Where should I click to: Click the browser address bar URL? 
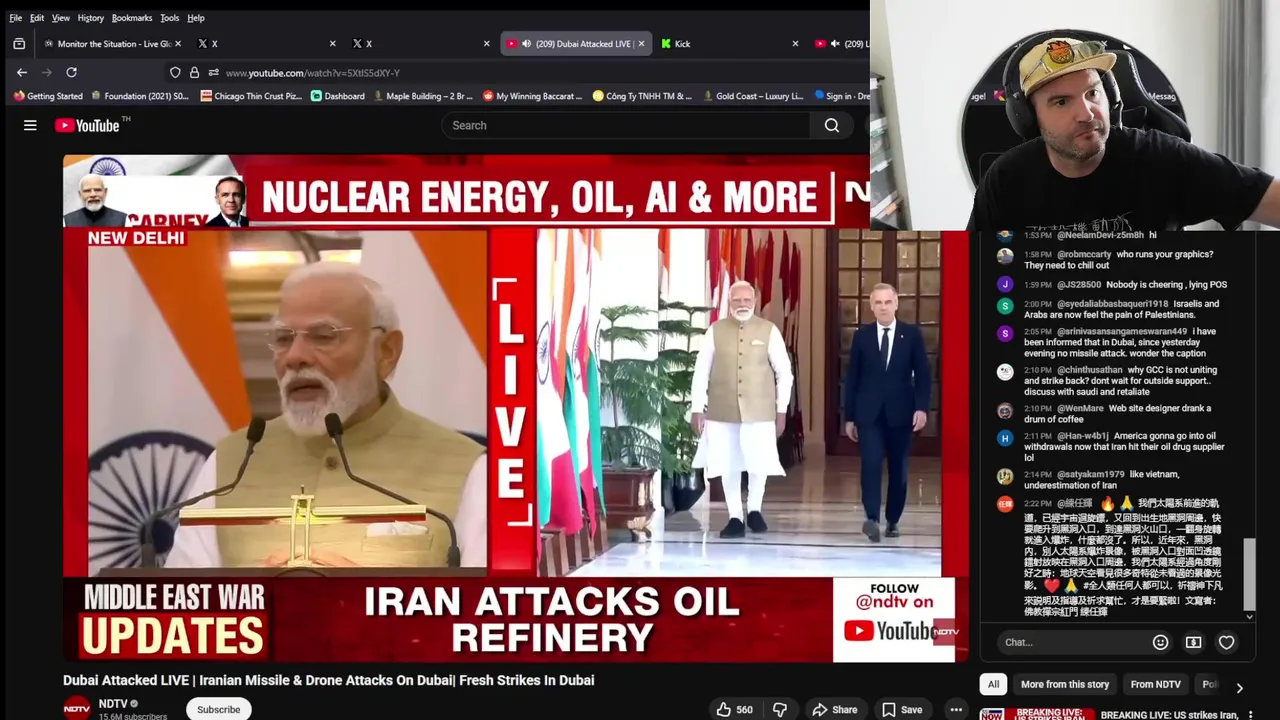point(312,73)
